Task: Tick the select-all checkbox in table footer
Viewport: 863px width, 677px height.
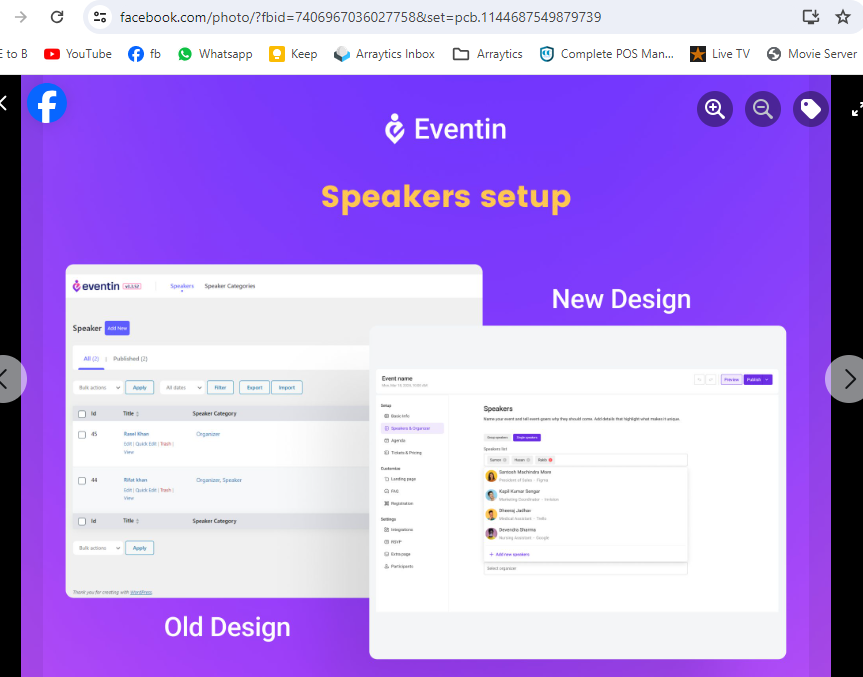Action: 82,521
